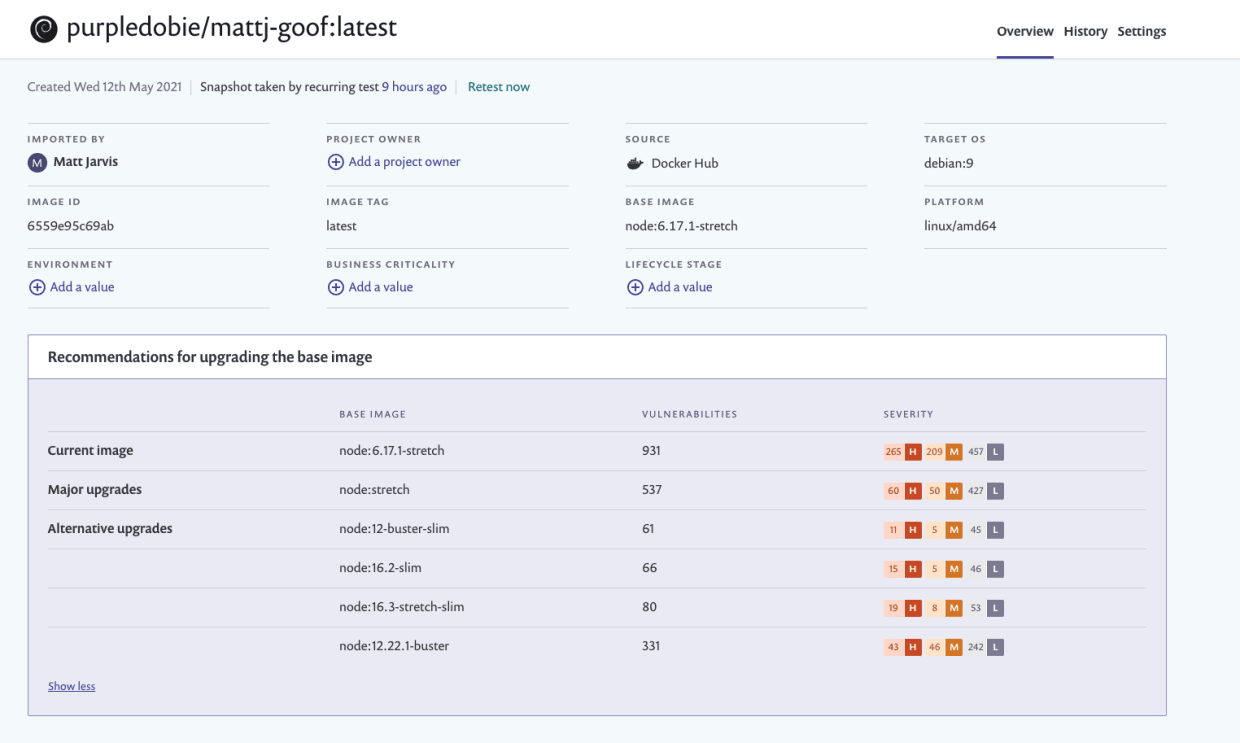This screenshot has width=1240, height=743.
Task: Click node:stretch in Major upgrades row
Action: pyautogui.click(x=374, y=490)
